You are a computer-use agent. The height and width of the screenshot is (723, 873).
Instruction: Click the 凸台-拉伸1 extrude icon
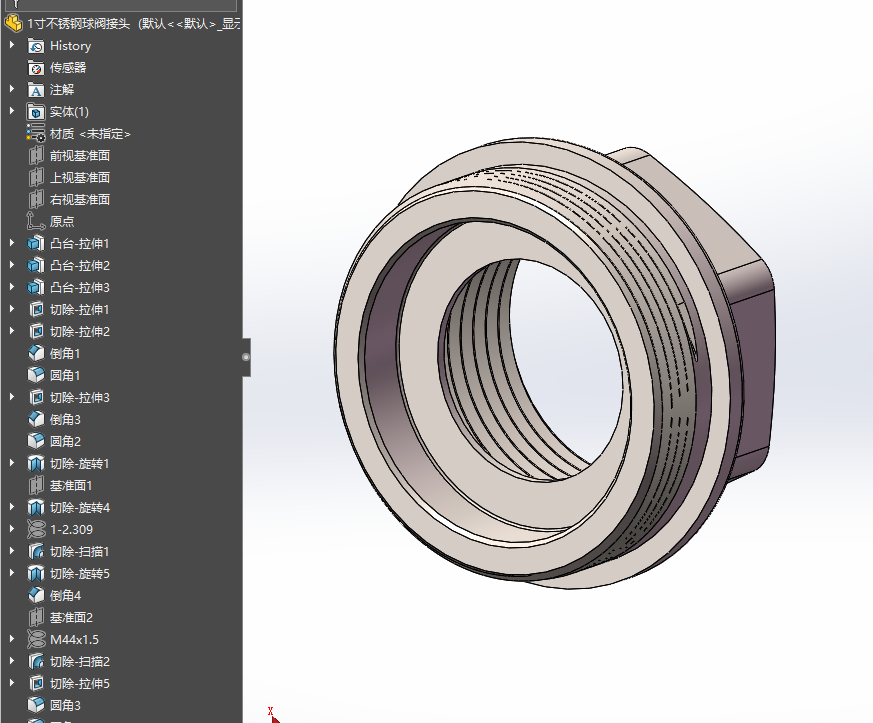tap(36, 244)
